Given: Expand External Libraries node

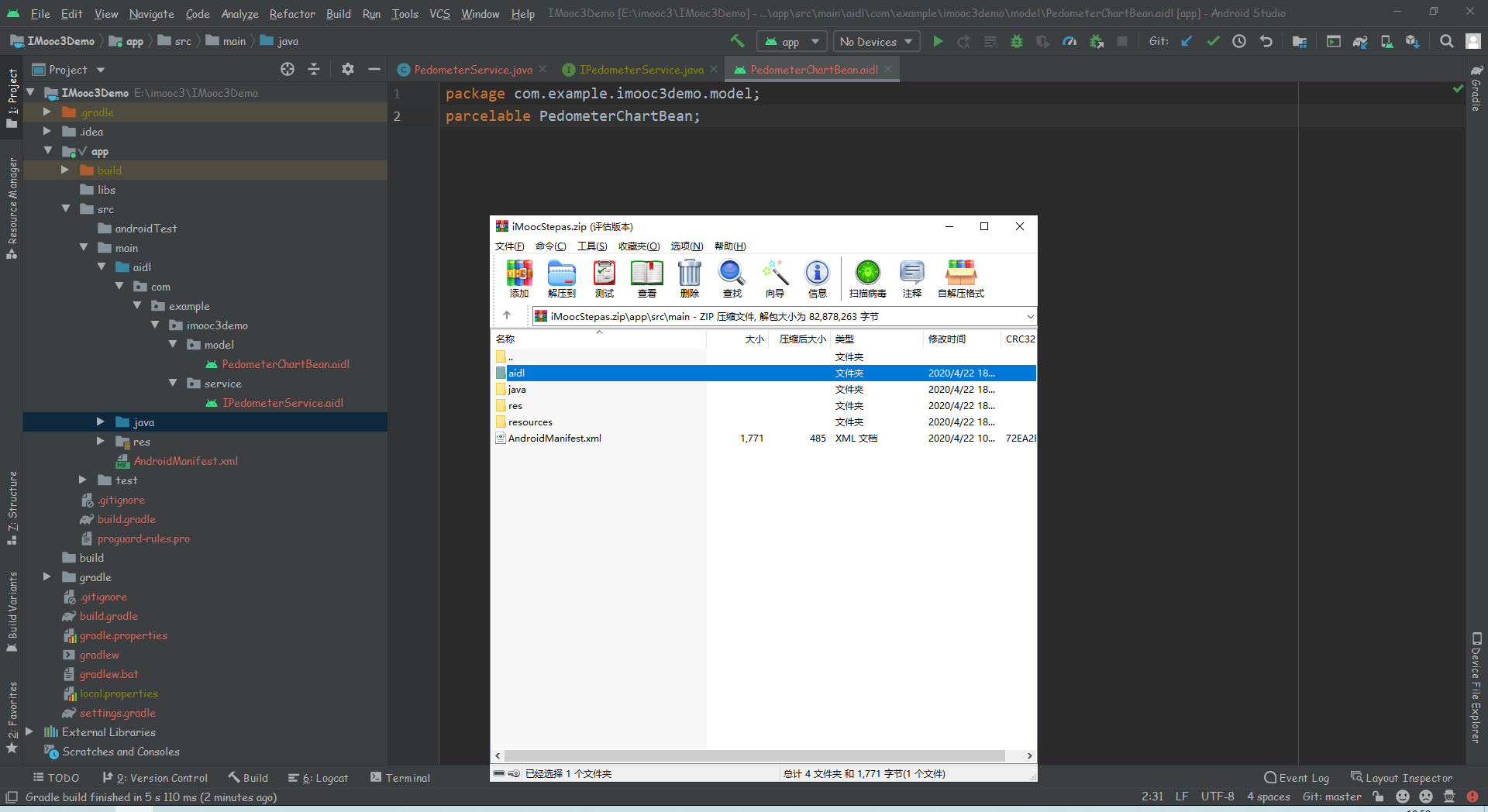Looking at the screenshot, I should coord(29,731).
